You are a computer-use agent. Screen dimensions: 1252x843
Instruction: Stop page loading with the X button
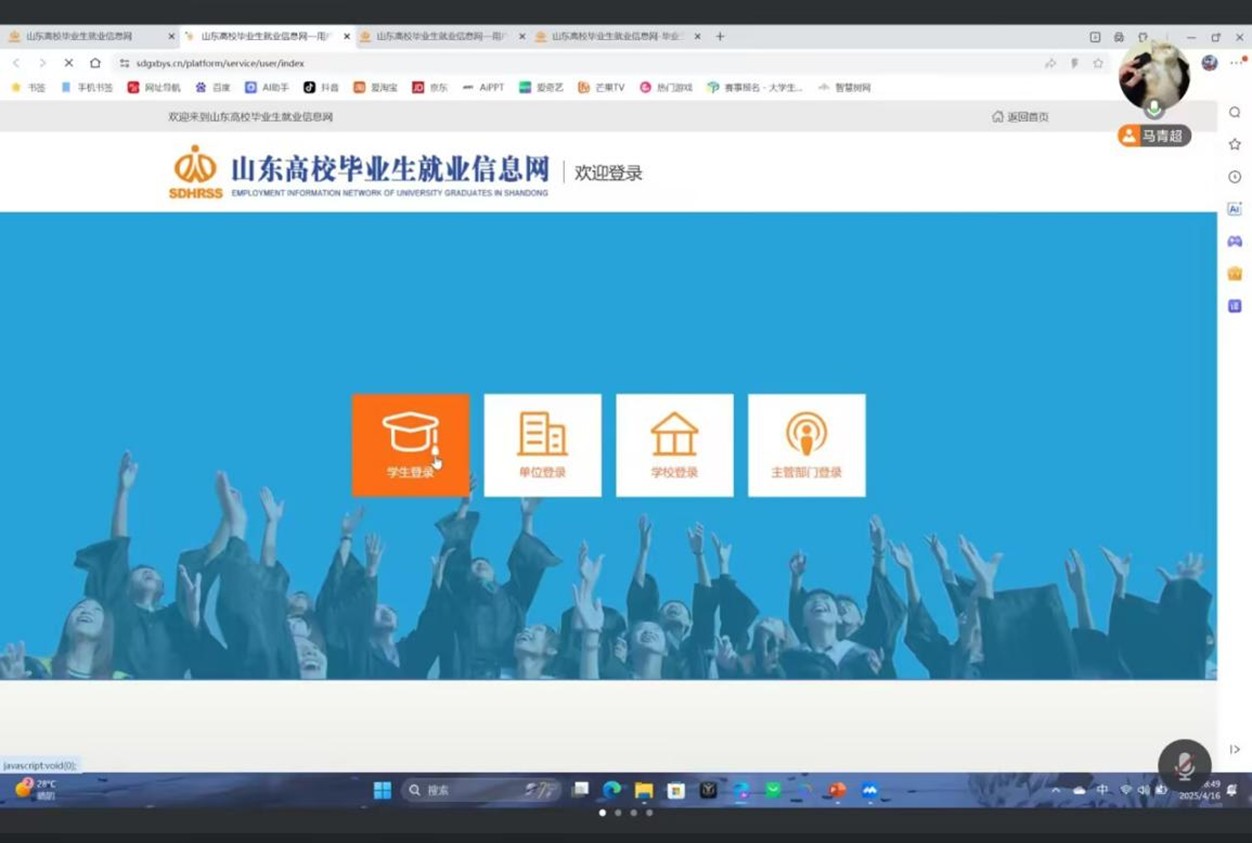tap(68, 63)
